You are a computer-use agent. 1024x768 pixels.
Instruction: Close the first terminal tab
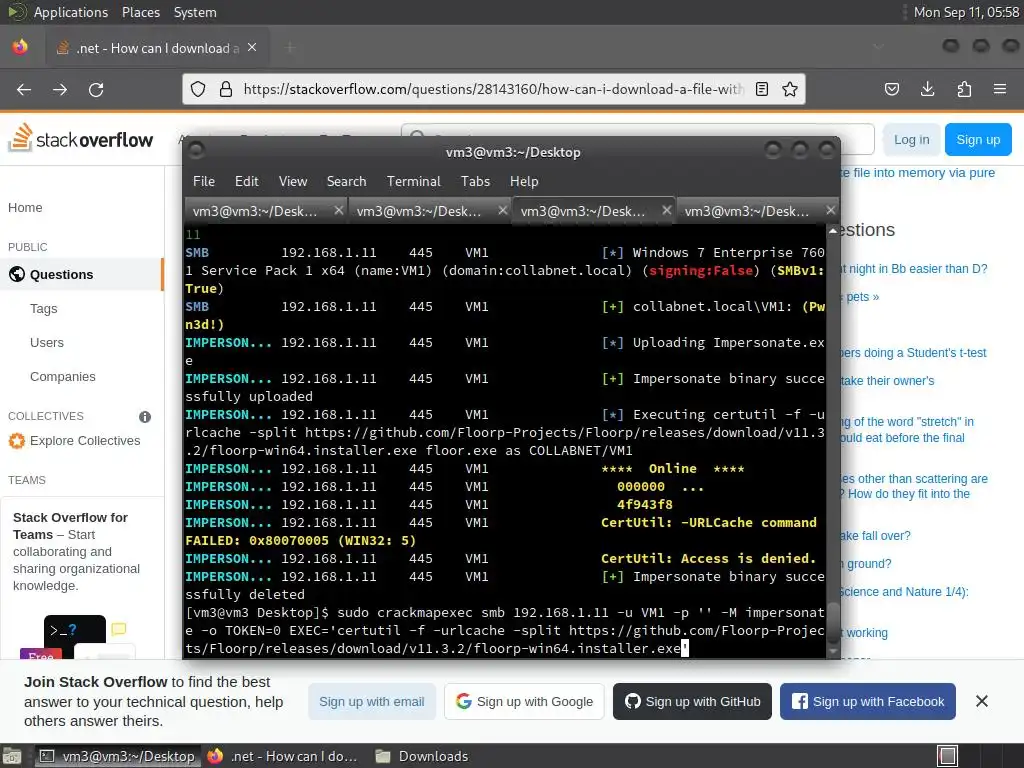point(338,210)
